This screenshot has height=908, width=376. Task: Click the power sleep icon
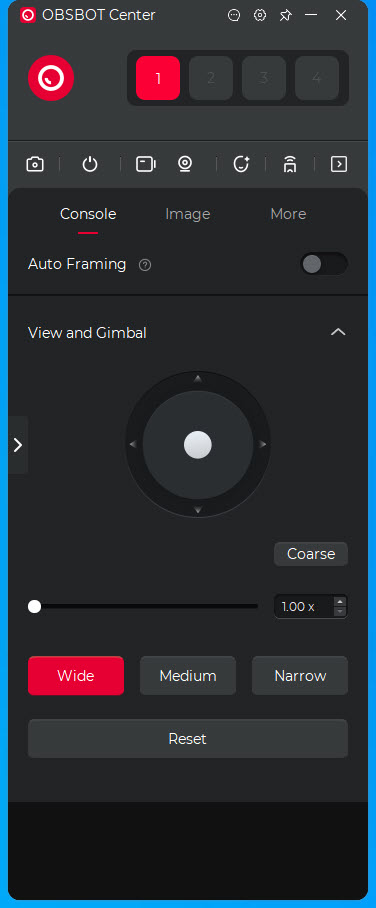click(90, 164)
